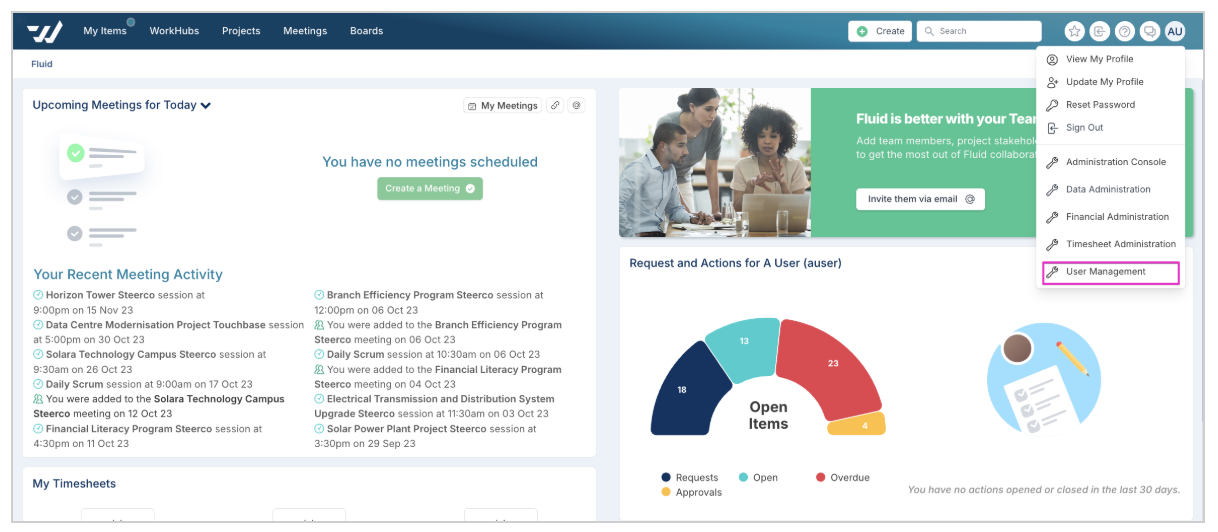Click the yellow Approvals chart segment (4)
The width and height of the screenshot is (1218, 532).
tap(858, 424)
